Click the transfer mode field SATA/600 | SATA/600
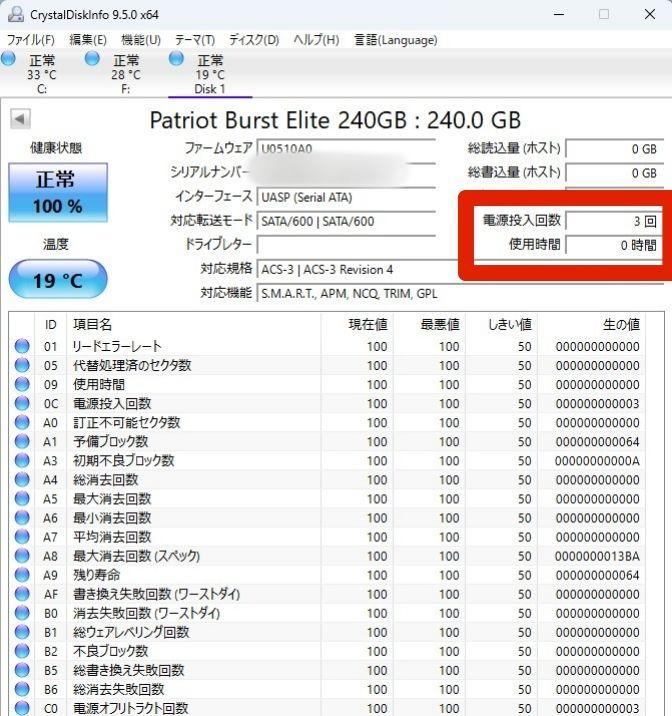The image size is (672, 716). [346, 221]
